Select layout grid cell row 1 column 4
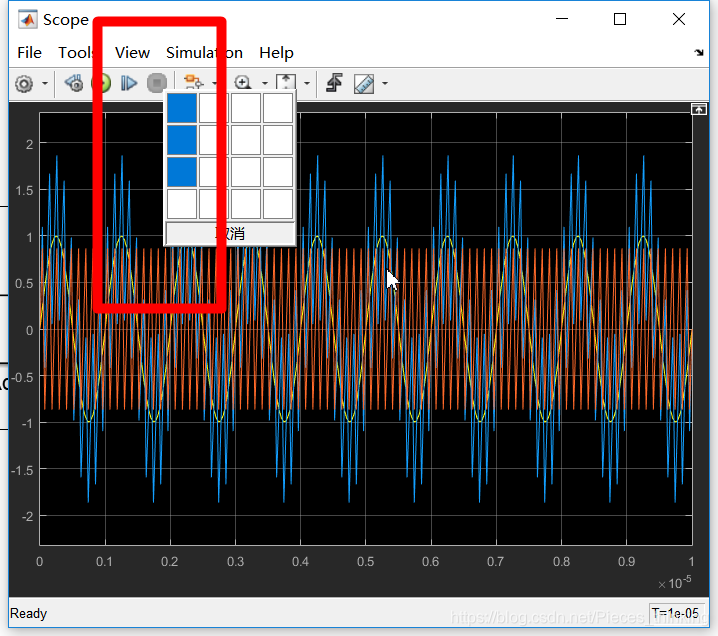The image size is (718, 636). (x=278, y=108)
